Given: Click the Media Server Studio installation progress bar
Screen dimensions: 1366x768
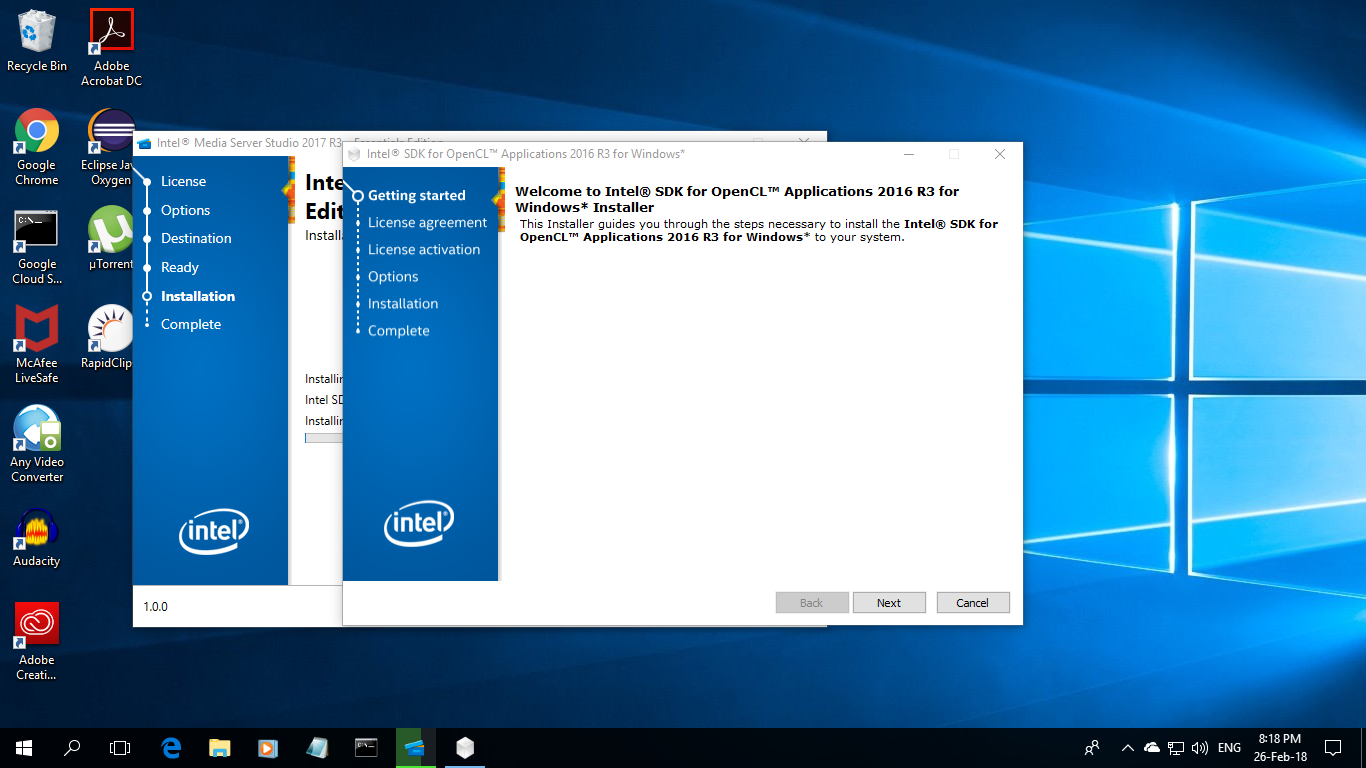Looking at the screenshot, I should tap(324, 438).
